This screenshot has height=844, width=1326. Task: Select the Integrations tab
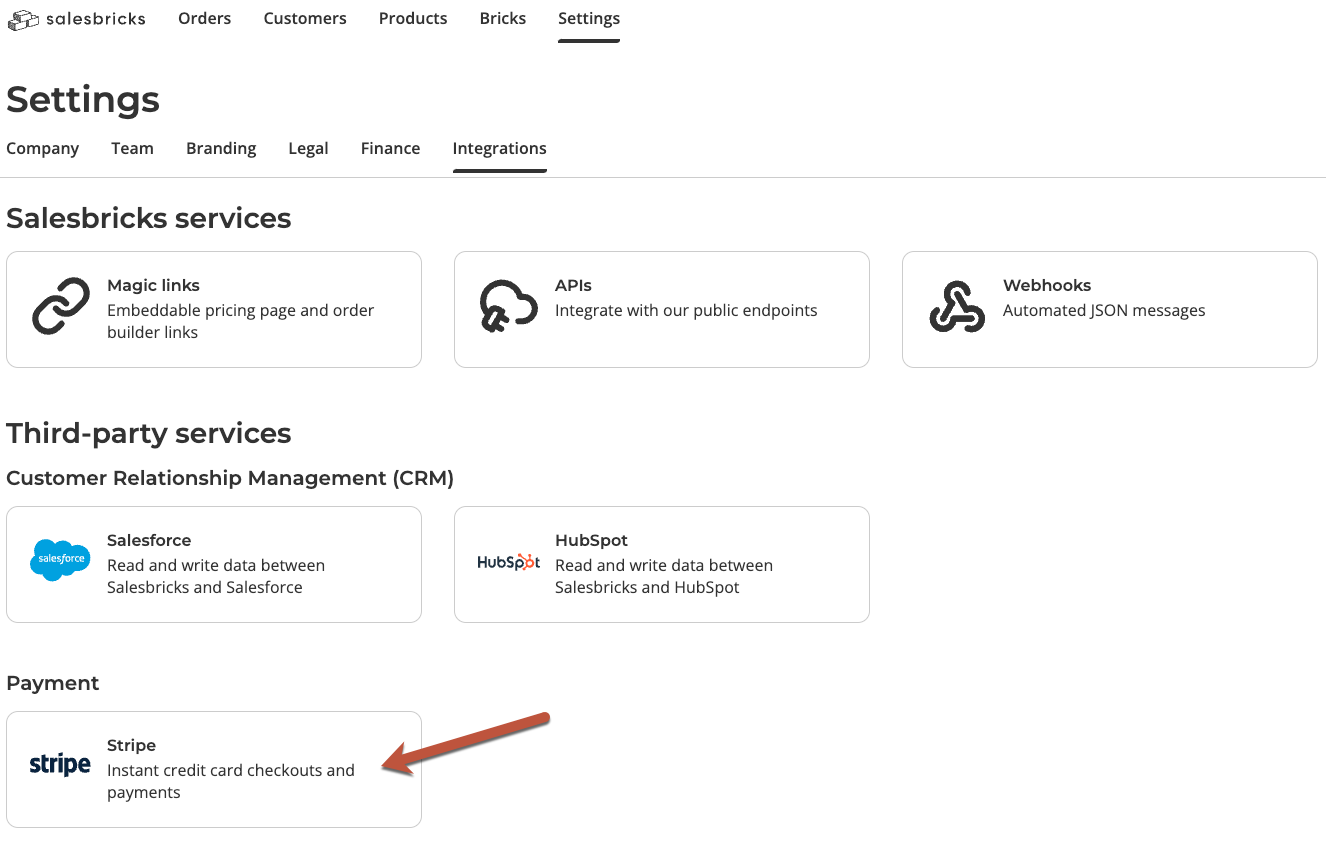(500, 148)
